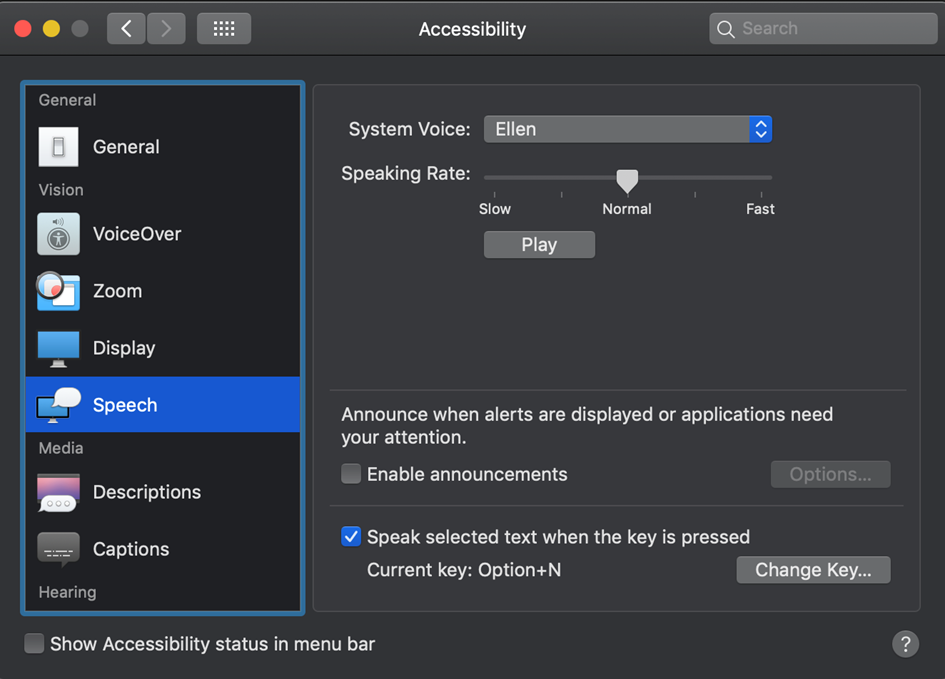This screenshot has height=679, width=945.
Task: Select the Speech bubble icon
Action: [x=58, y=405]
